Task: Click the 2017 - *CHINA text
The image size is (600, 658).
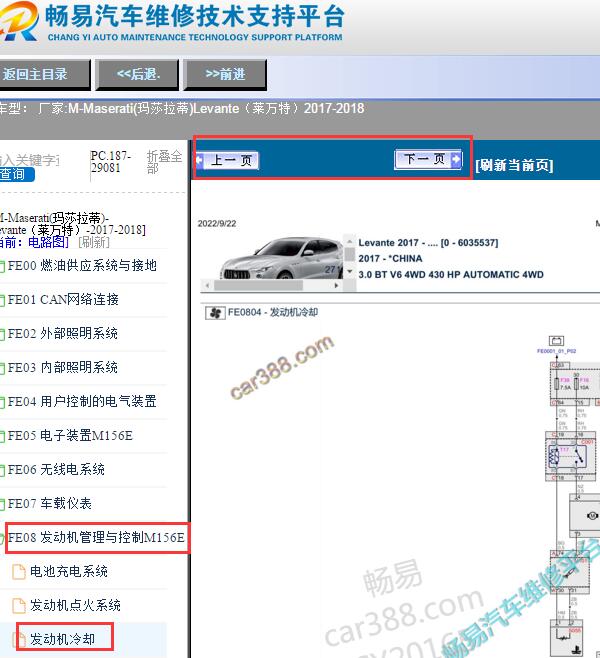Action: pyautogui.click(x=390, y=258)
